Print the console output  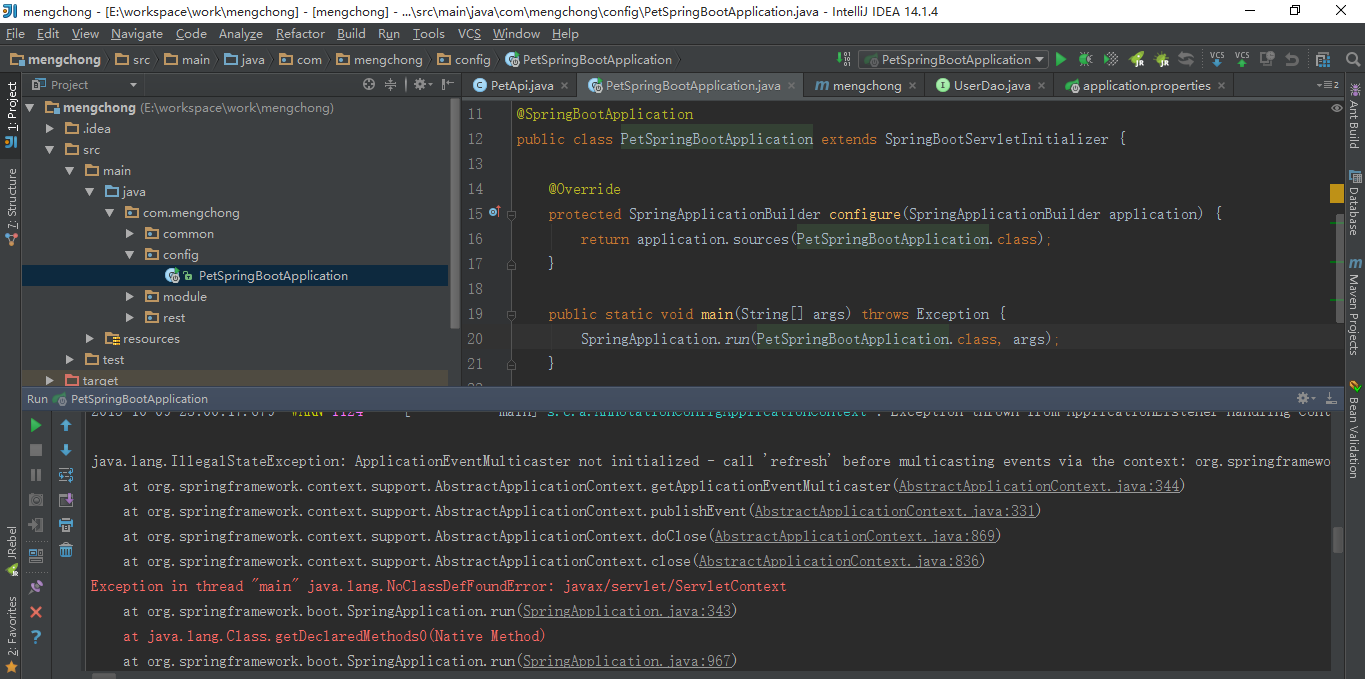66,524
